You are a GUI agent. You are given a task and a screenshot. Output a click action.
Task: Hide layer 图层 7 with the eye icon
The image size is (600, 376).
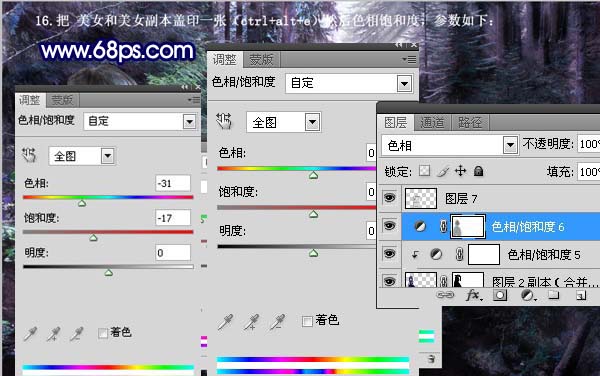click(390, 198)
